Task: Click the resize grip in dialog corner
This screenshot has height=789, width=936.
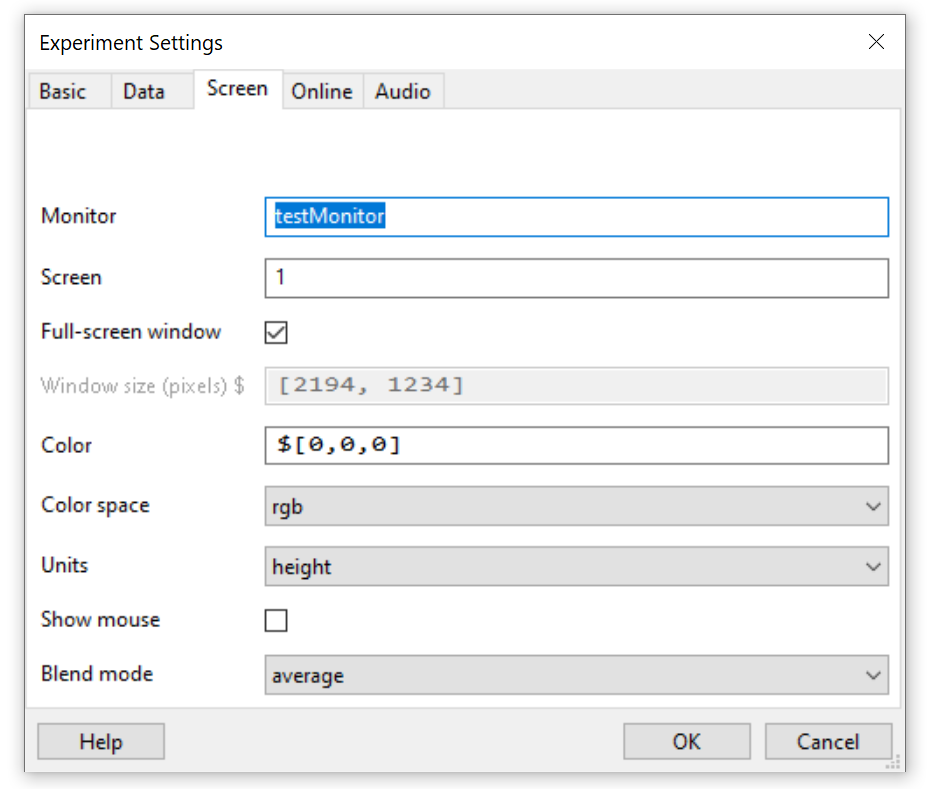Action: click(892, 762)
